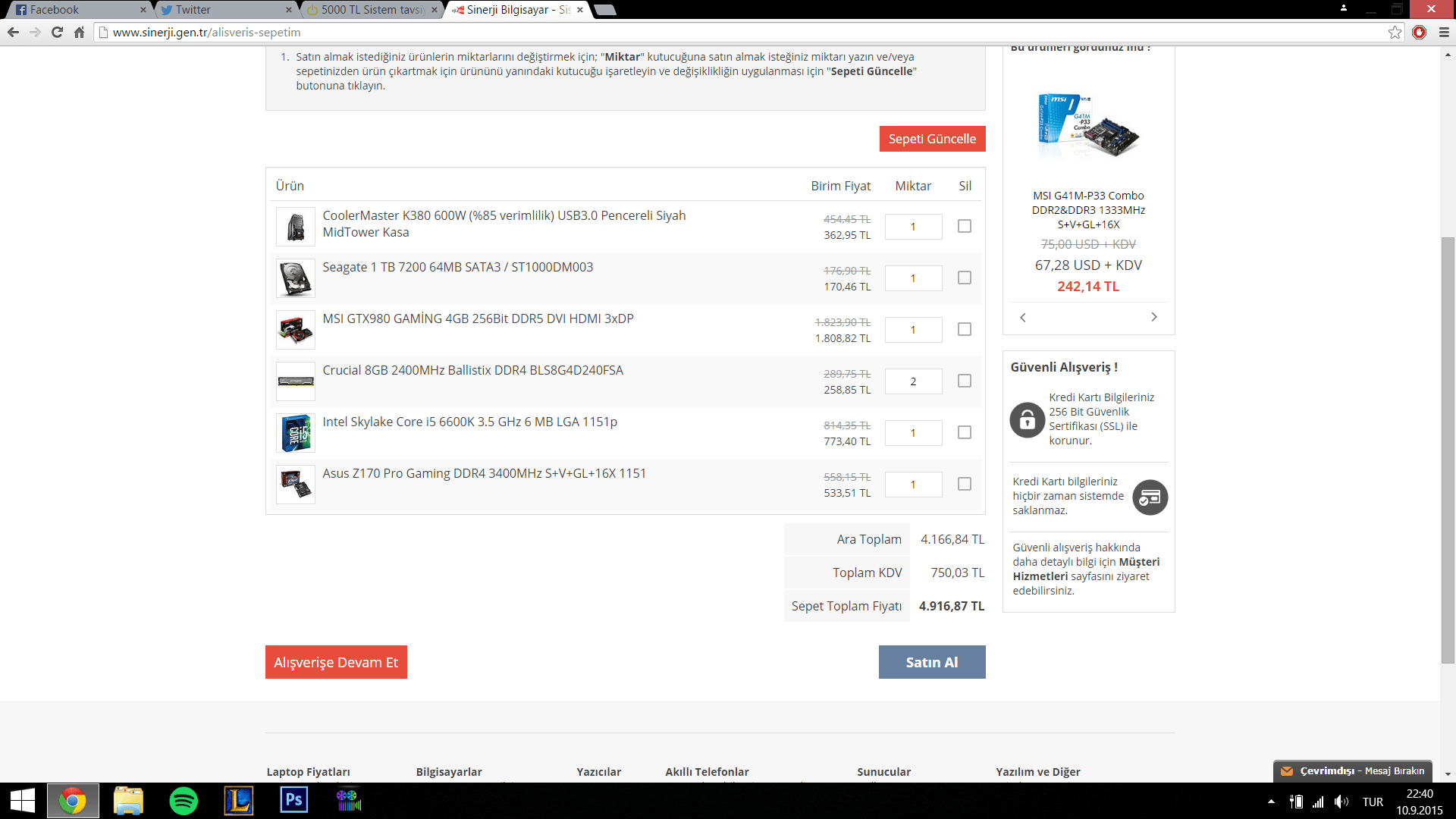Image resolution: width=1456 pixels, height=819 pixels.
Task: Bookmark page with star icon
Action: [1395, 32]
